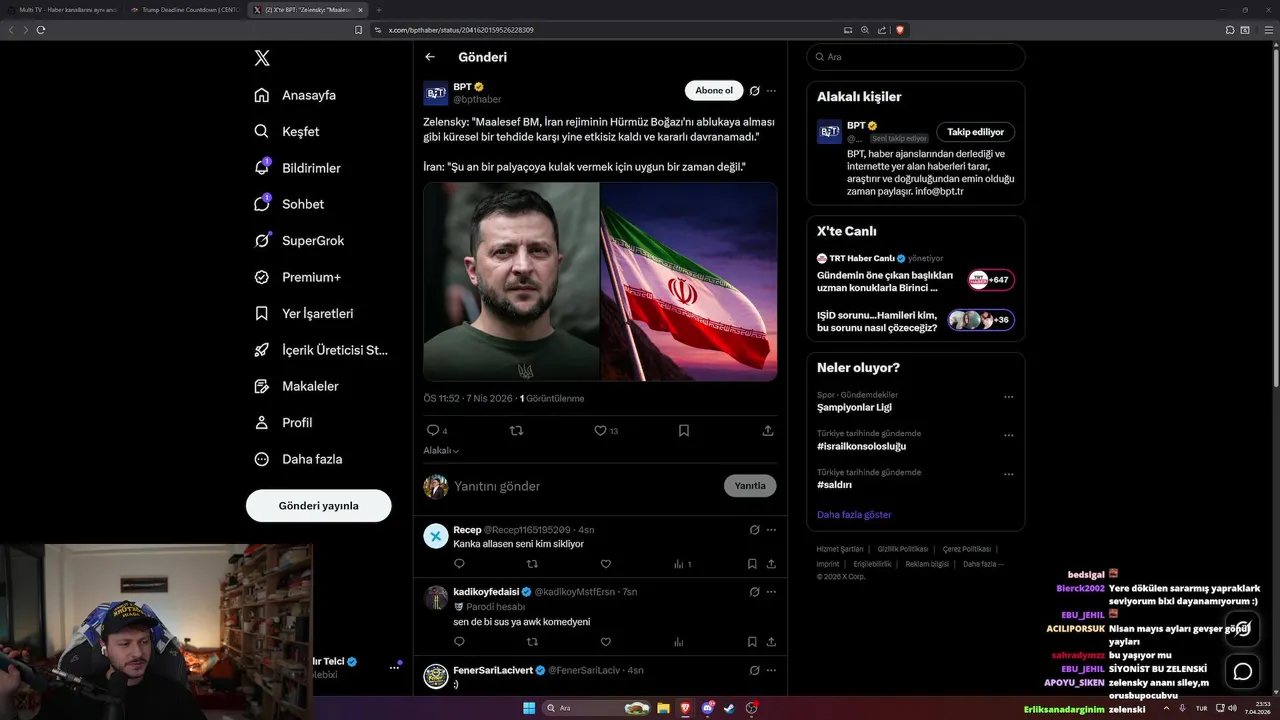Reload the page in browser

tap(41, 30)
